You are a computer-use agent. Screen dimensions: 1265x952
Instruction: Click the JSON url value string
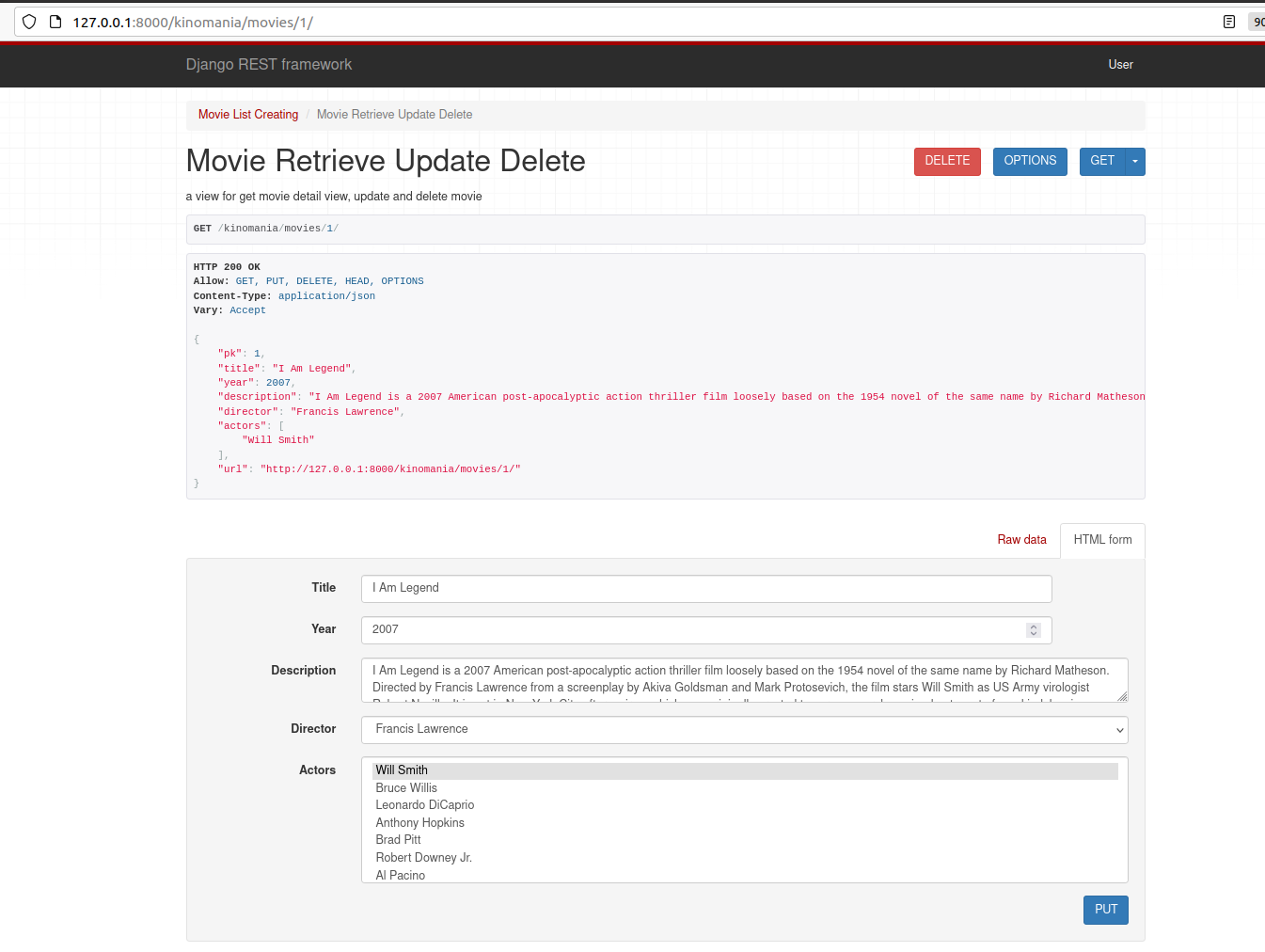[x=390, y=469]
